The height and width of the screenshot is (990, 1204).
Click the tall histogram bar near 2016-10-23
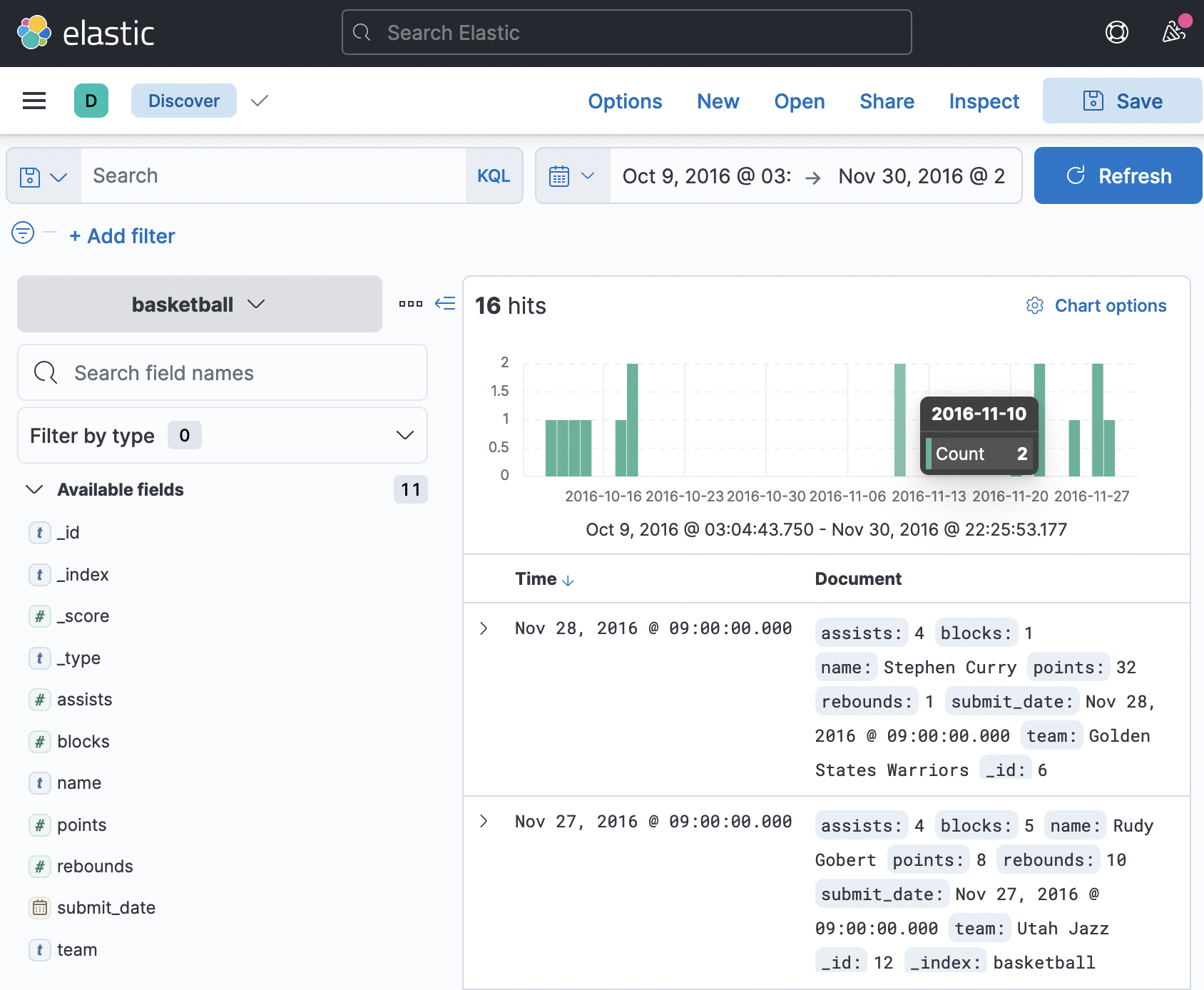pyautogui.click(x=632, y=419)
